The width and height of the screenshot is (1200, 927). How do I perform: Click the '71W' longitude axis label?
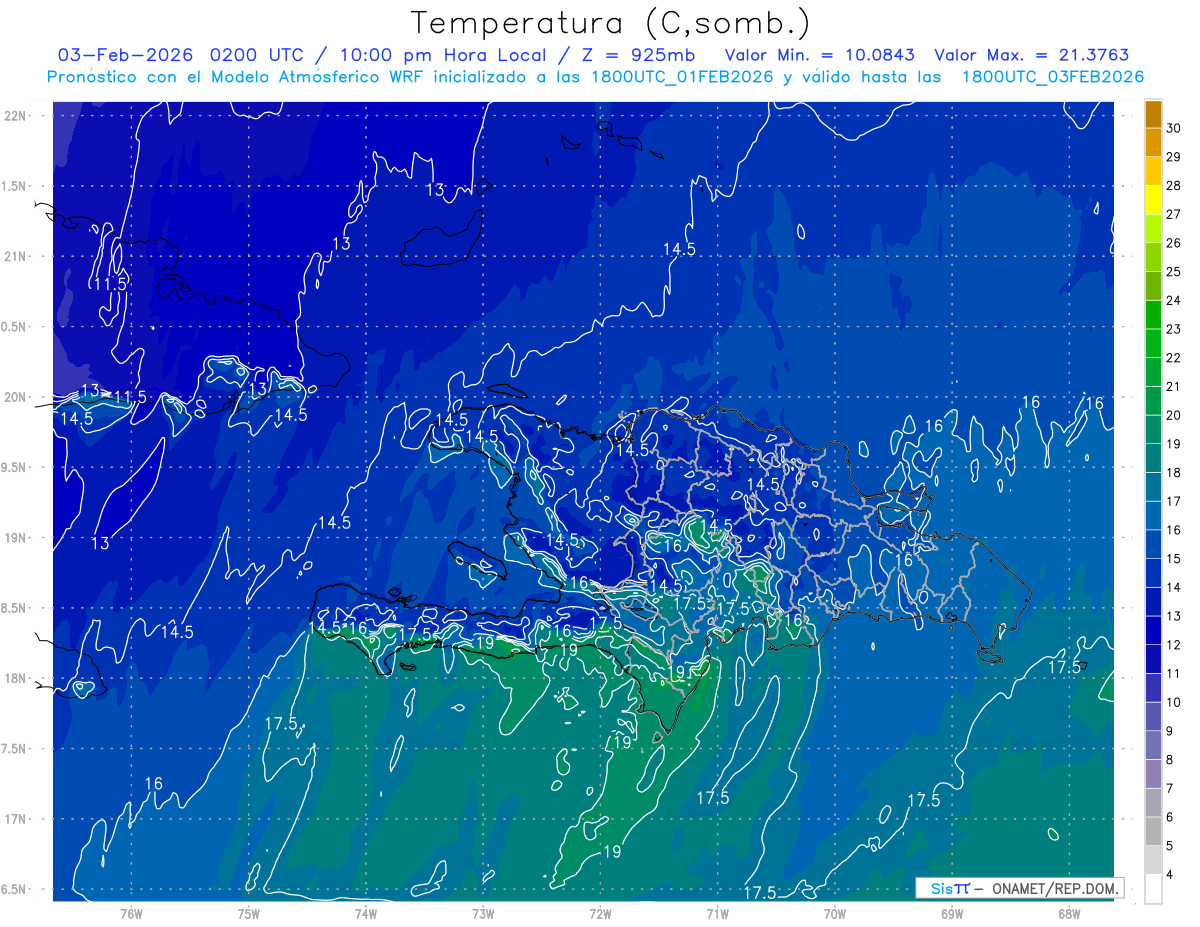717,913
